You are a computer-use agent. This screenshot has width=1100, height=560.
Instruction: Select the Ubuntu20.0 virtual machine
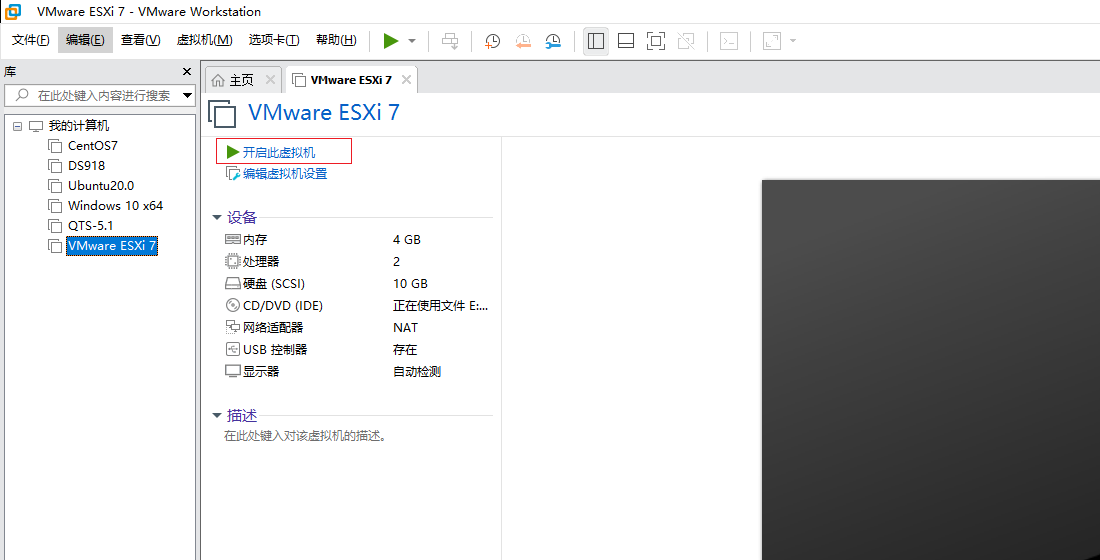(101, 186)
